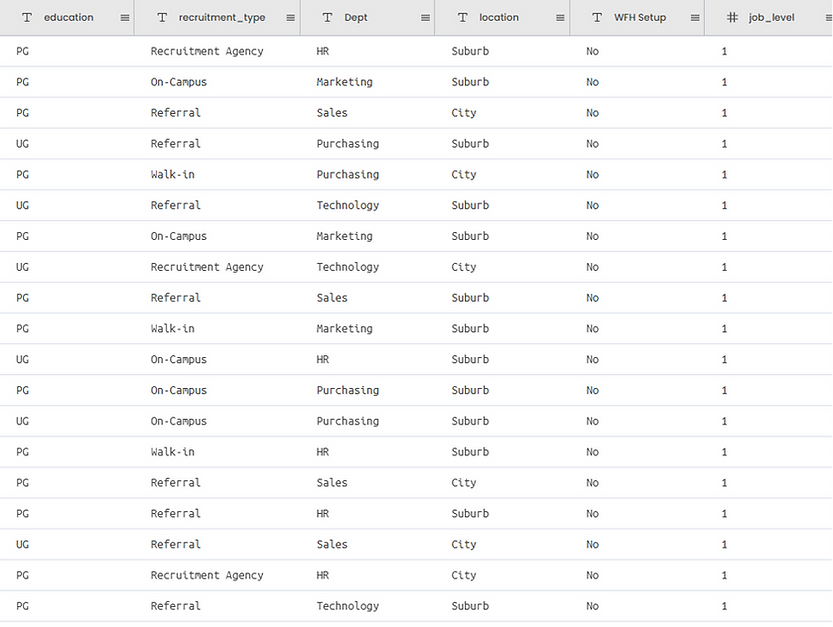The width and height of the screenshot is (833, 627).
Task: Select the first row's Recruitment Agency cell
Action: (207, 51)
